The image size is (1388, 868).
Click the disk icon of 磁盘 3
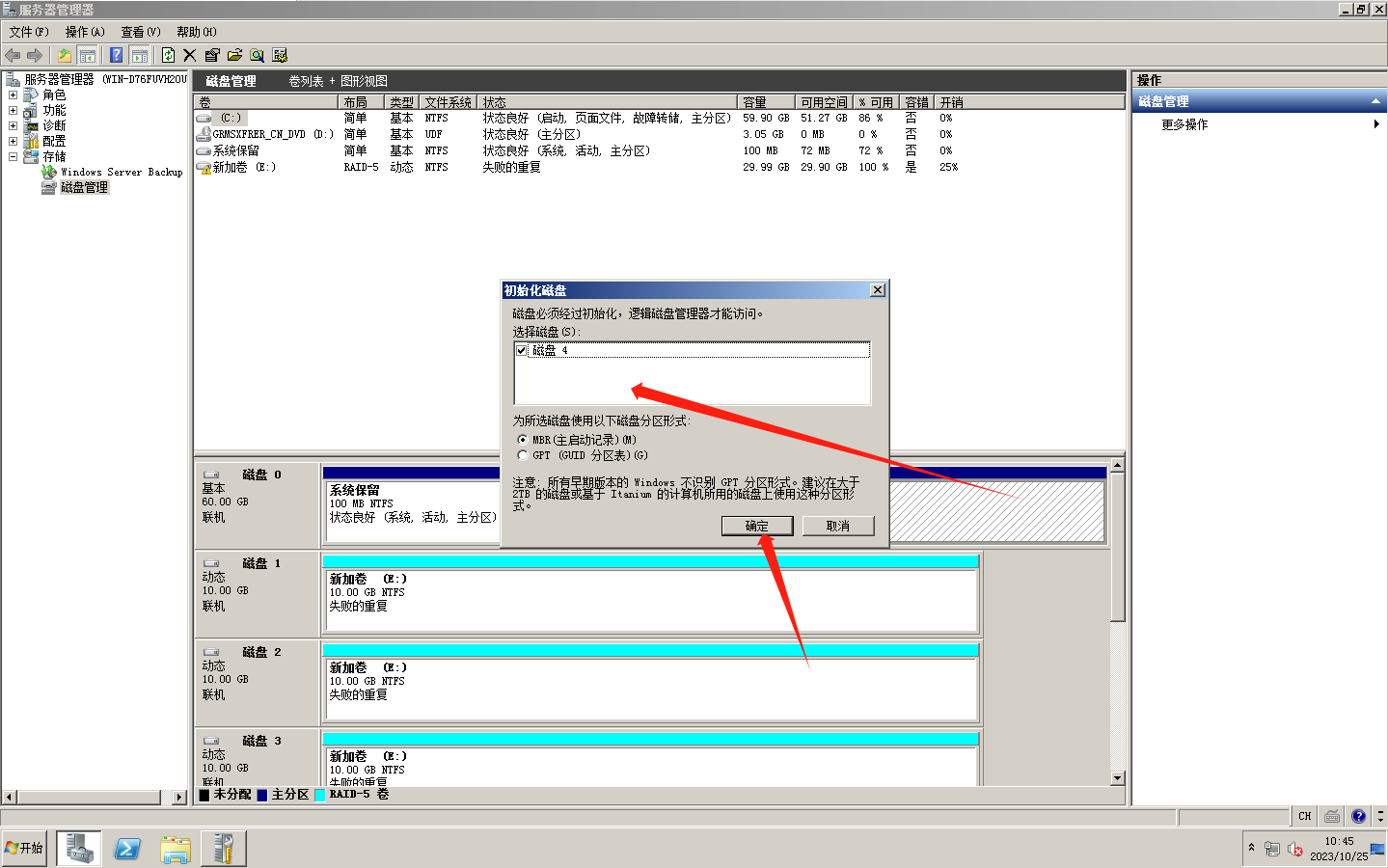point(211,741)
